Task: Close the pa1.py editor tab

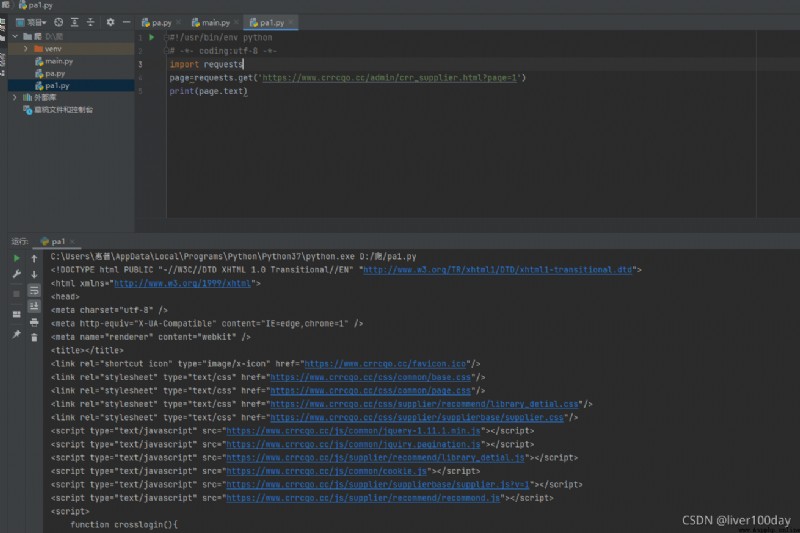Action: [291, 22]
